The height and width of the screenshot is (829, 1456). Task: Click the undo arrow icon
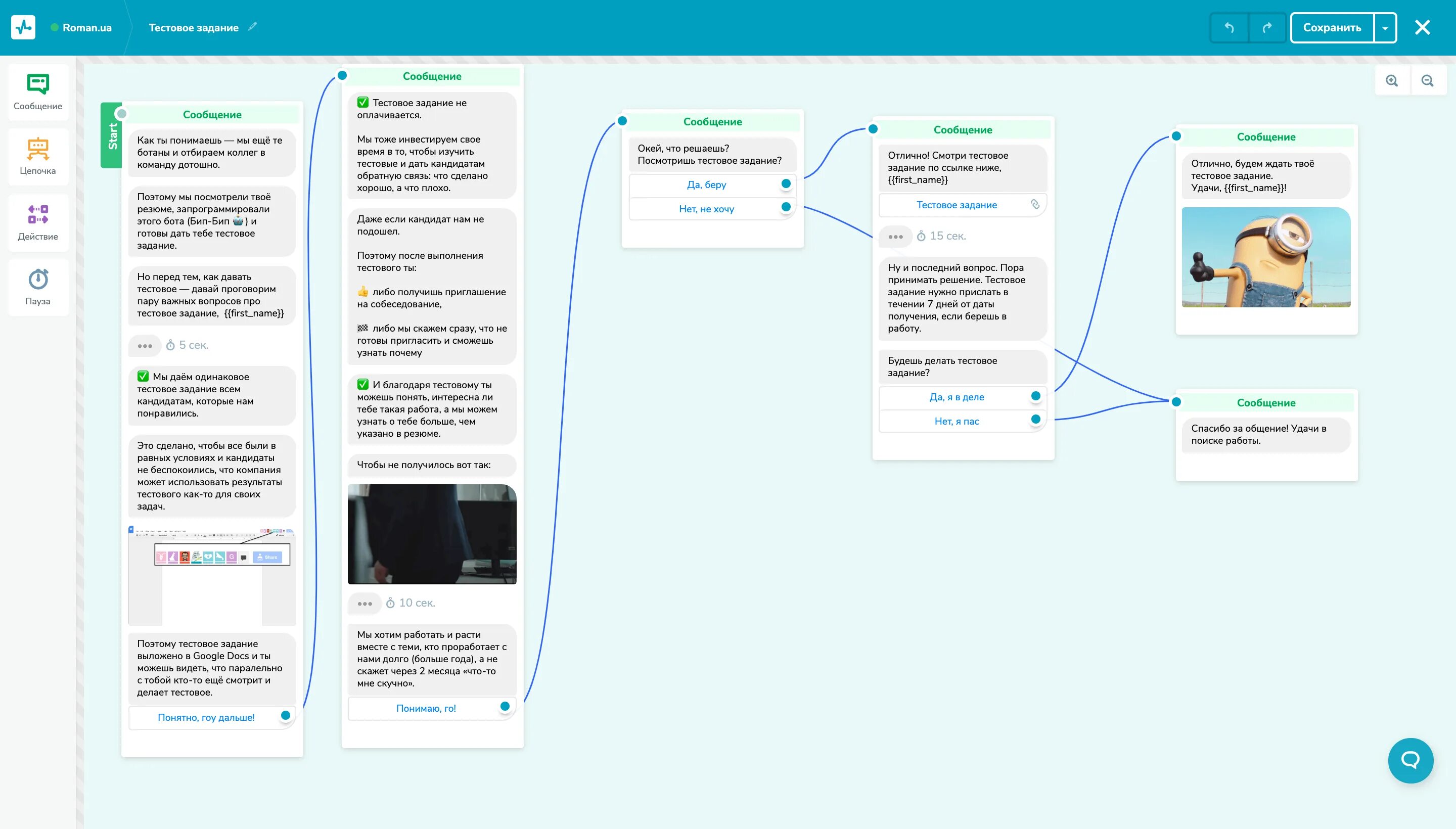1229,27
